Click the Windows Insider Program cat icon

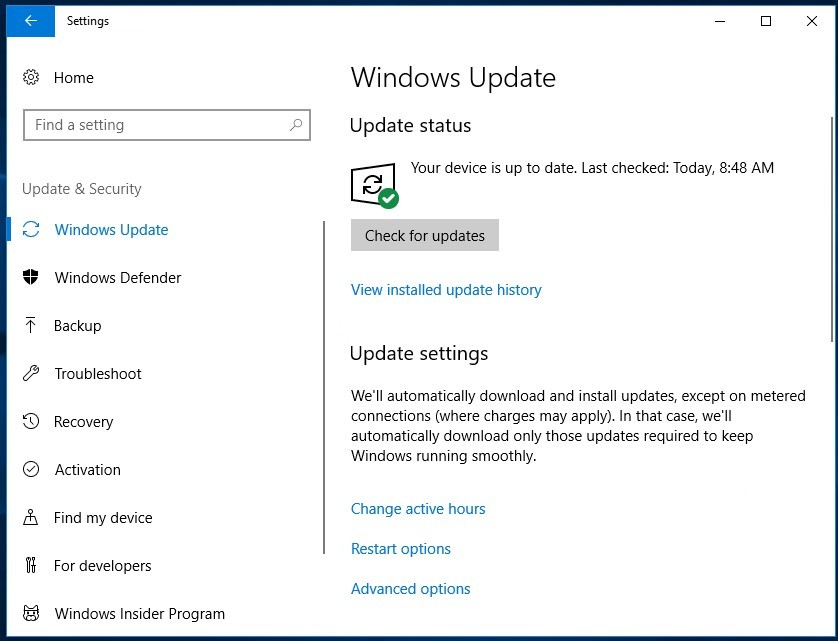(x=31, y=613)
